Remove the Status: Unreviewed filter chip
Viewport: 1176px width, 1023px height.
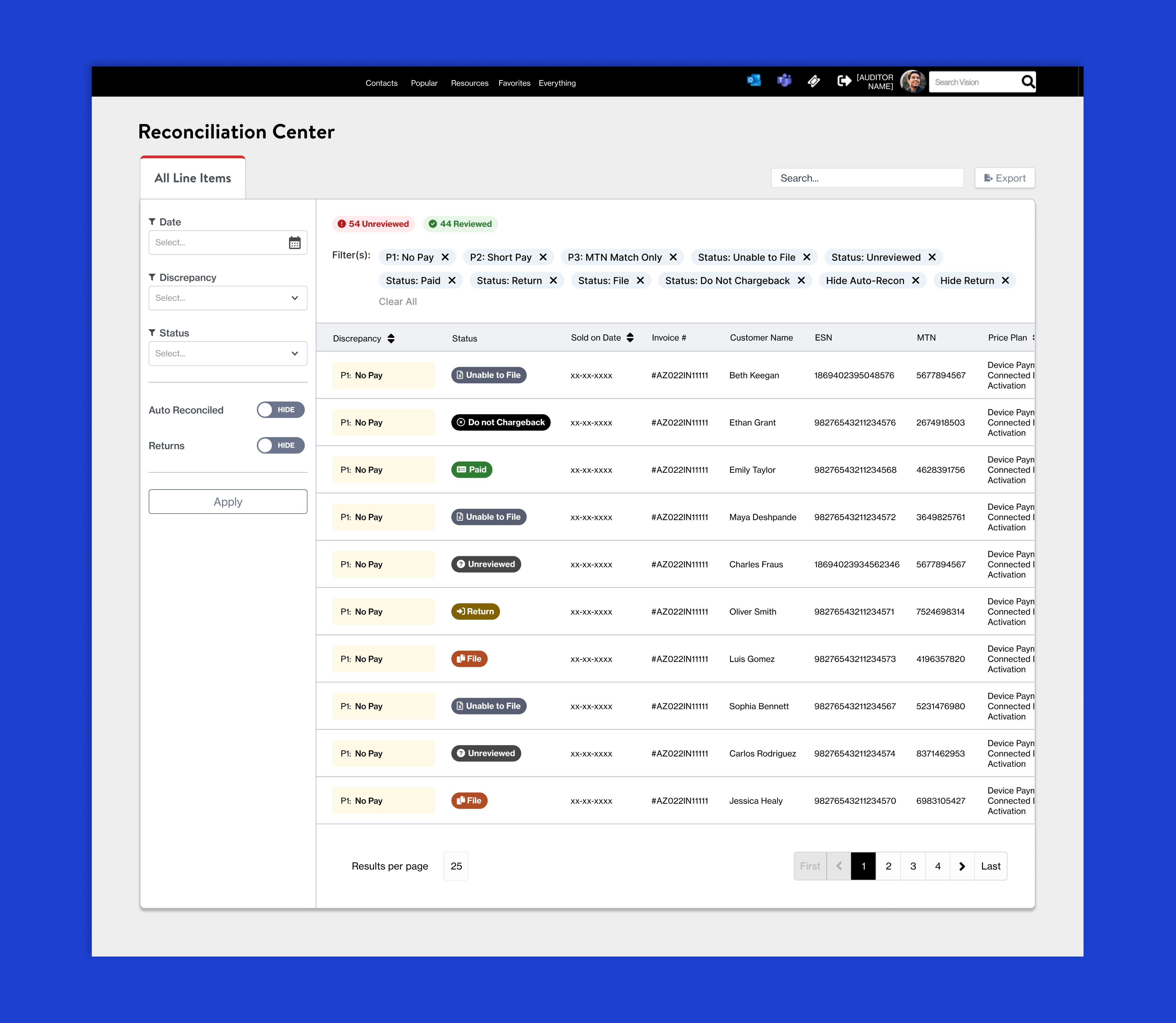932,257
